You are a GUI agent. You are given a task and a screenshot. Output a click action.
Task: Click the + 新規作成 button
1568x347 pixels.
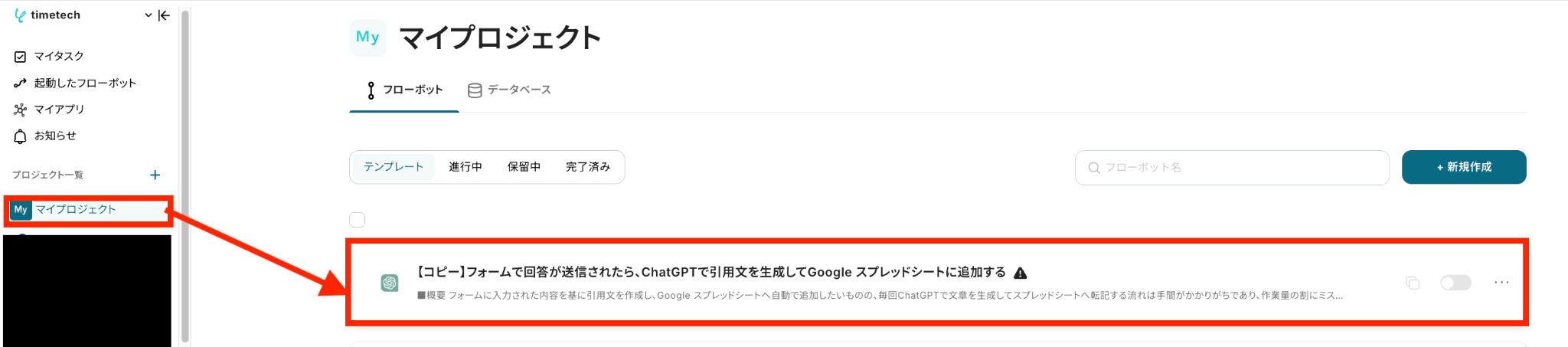coord(1464,167)
